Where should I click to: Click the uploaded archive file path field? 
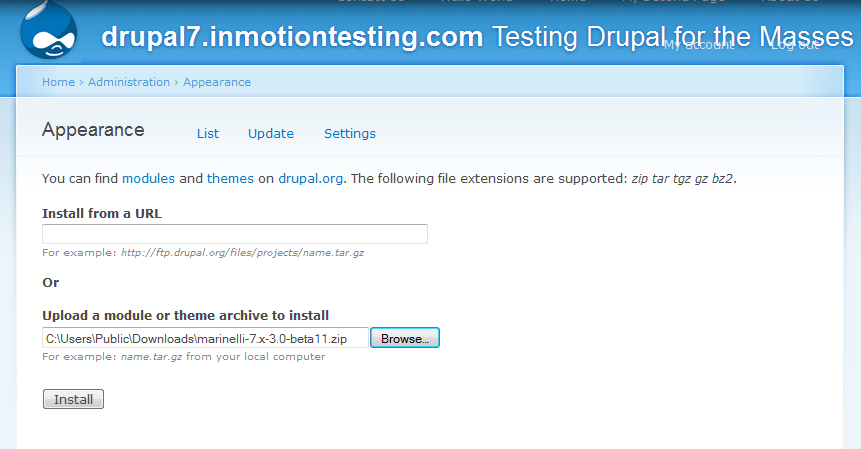click(205, 338)
